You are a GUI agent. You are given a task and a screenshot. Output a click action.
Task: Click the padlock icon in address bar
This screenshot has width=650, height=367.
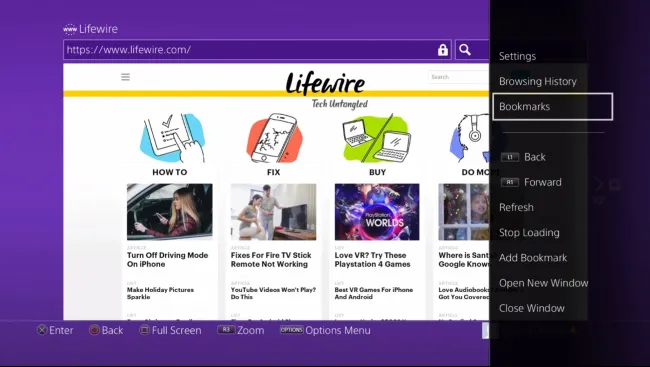click(443, 50)
